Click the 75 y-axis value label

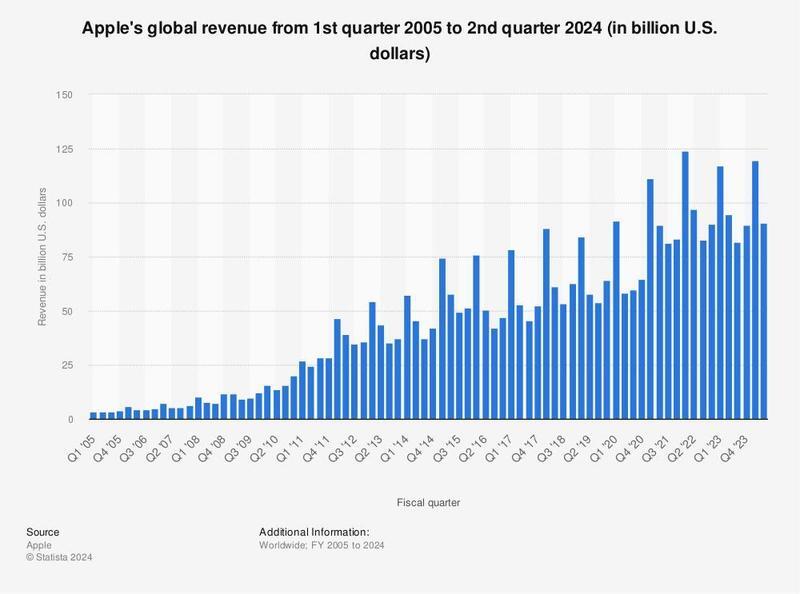pos(67,257)
